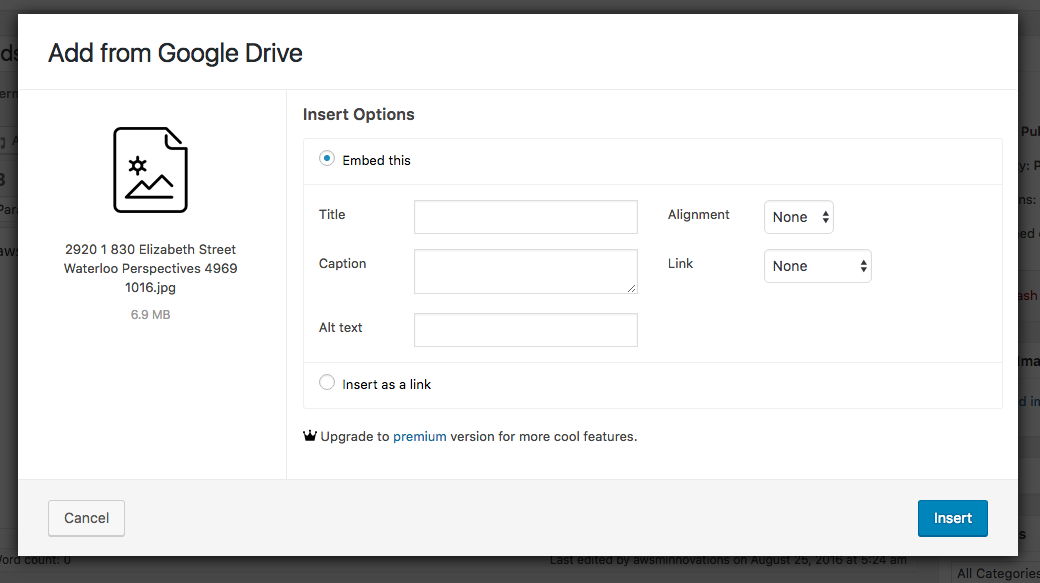Viewport: 1040px width, 583px height.
Task: Select the Insert as a link option
Action: pos(326,383)
